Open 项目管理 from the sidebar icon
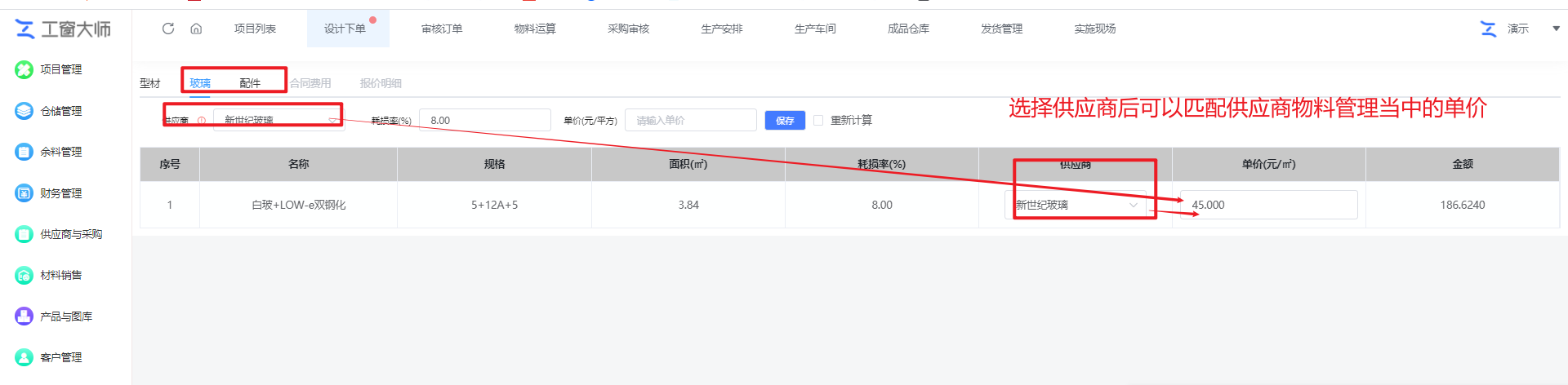Viewport: 1568px width, 385px height. [24, 70]
